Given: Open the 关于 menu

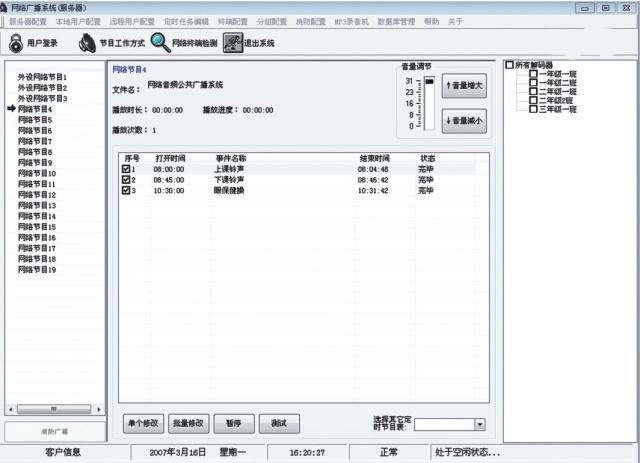Looking at the screenshot, I should pos(455,22).
